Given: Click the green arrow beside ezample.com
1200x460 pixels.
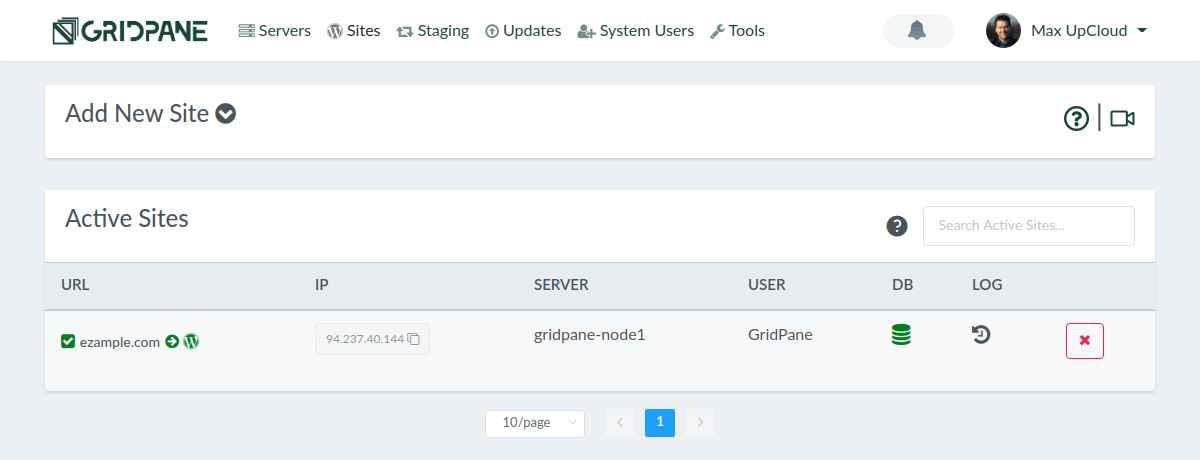Looking at the screenshot, I should [x=172, y=341].
